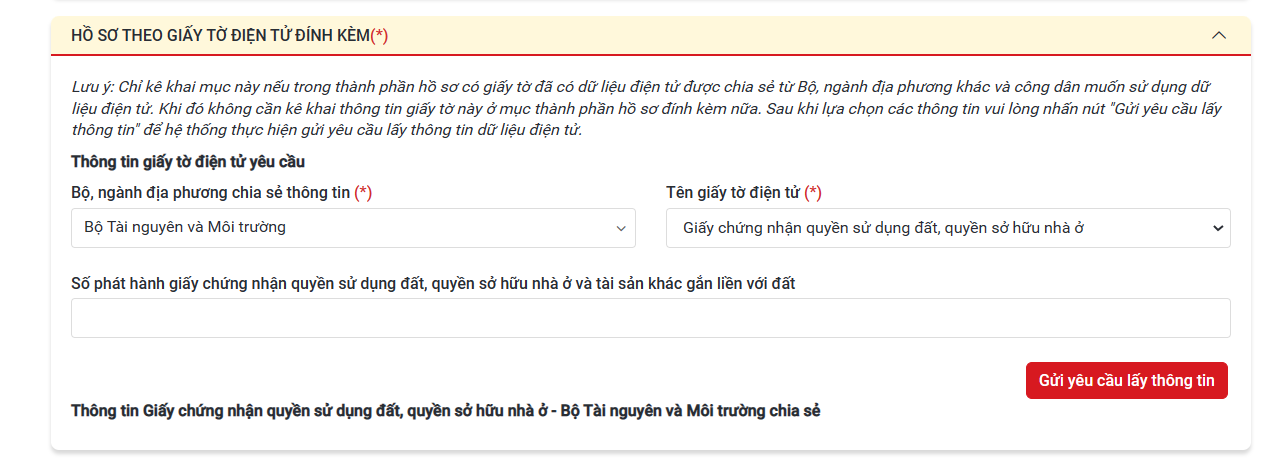Viewport: 1277px width, 460px height.
Task: Click the Gửi yêu cầu lấy thông tin button
Action: [x=1126, y=381]
